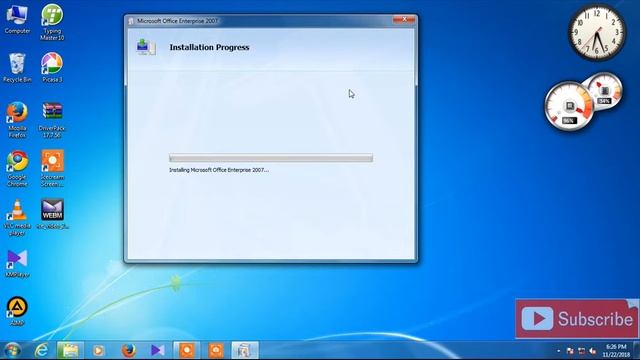
Task: Select the AIMP desktop shortcut
Action: coord(17,311)
